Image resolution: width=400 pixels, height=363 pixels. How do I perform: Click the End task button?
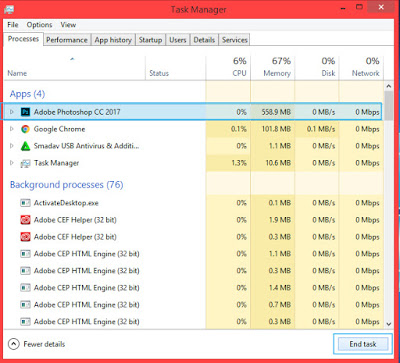[x=363, y=344]
